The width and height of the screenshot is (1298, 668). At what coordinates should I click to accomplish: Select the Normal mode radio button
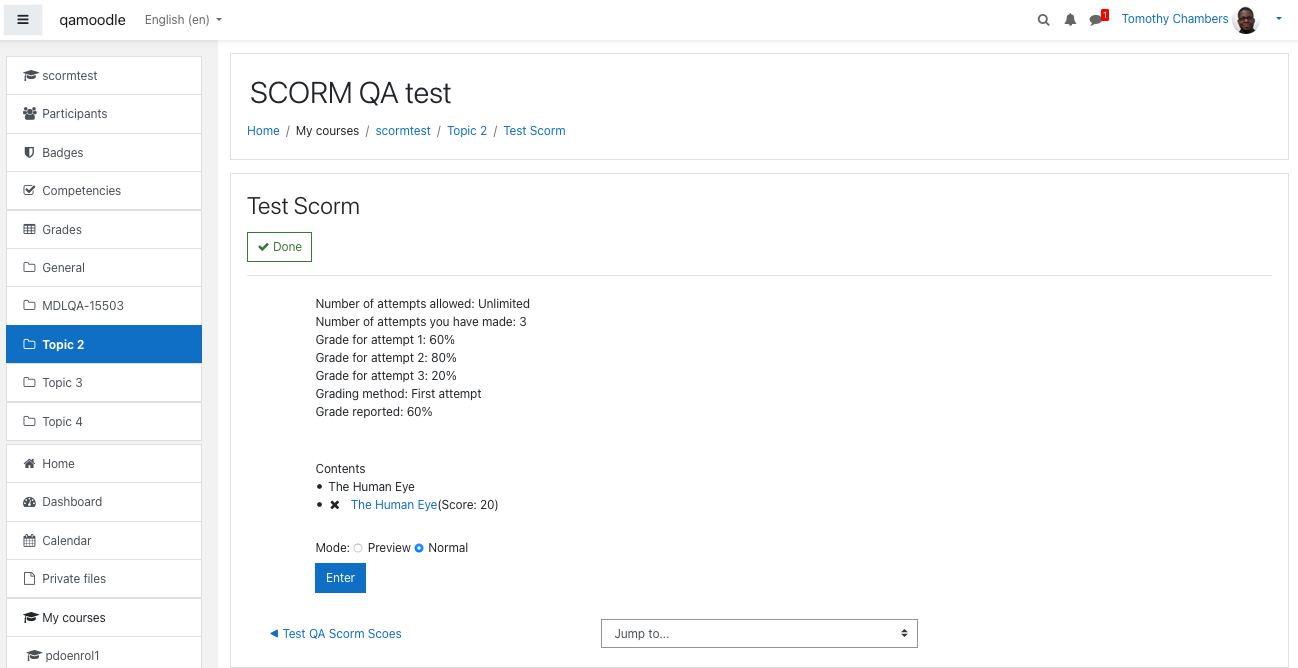pyautogui.click(x=419, y=548)
